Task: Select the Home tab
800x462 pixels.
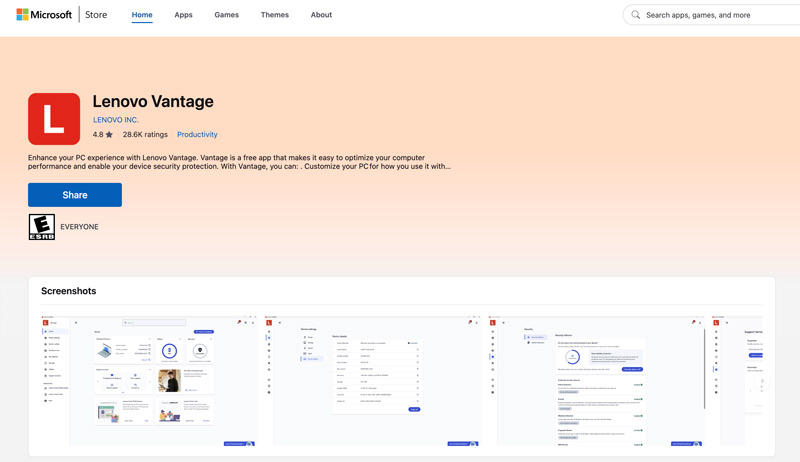Action: (142, 15)
